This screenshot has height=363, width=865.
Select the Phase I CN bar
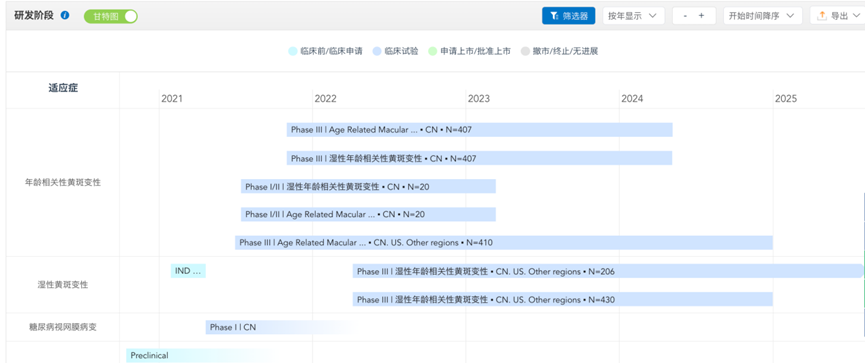tap(281, 327)
